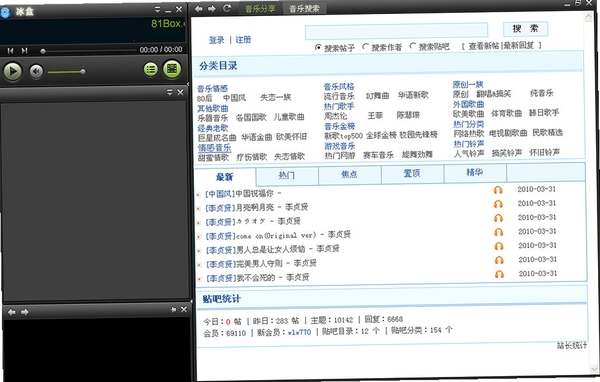Skip to the previous track
The width and height of the screenshot is (600, 382).
click(10, 51)
